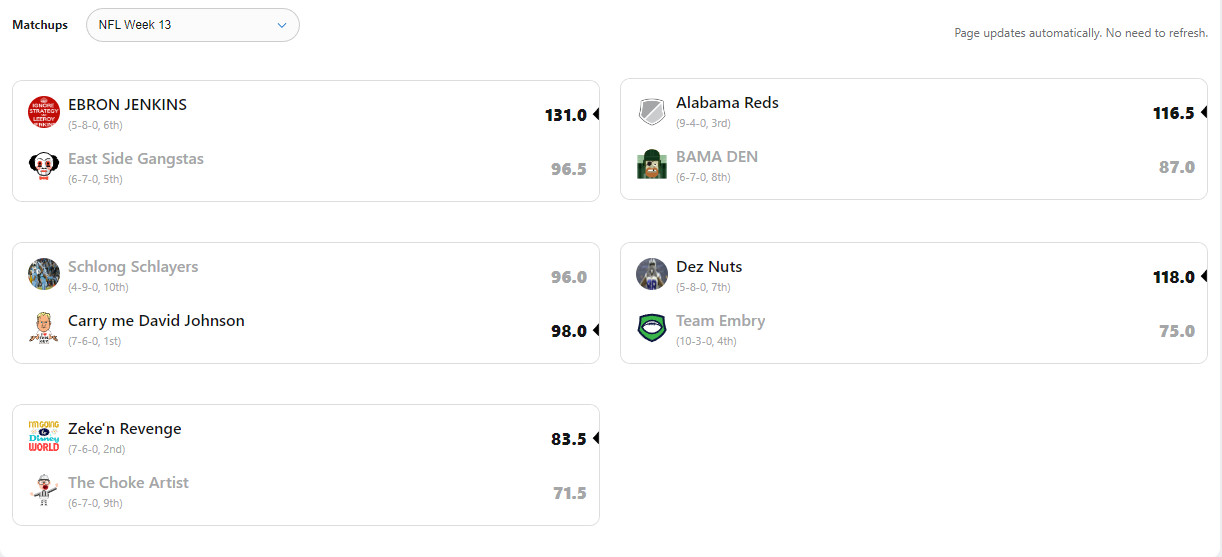The image size is (1222, 557).
Task: Click Team Embry football logo
Action: 652,328
